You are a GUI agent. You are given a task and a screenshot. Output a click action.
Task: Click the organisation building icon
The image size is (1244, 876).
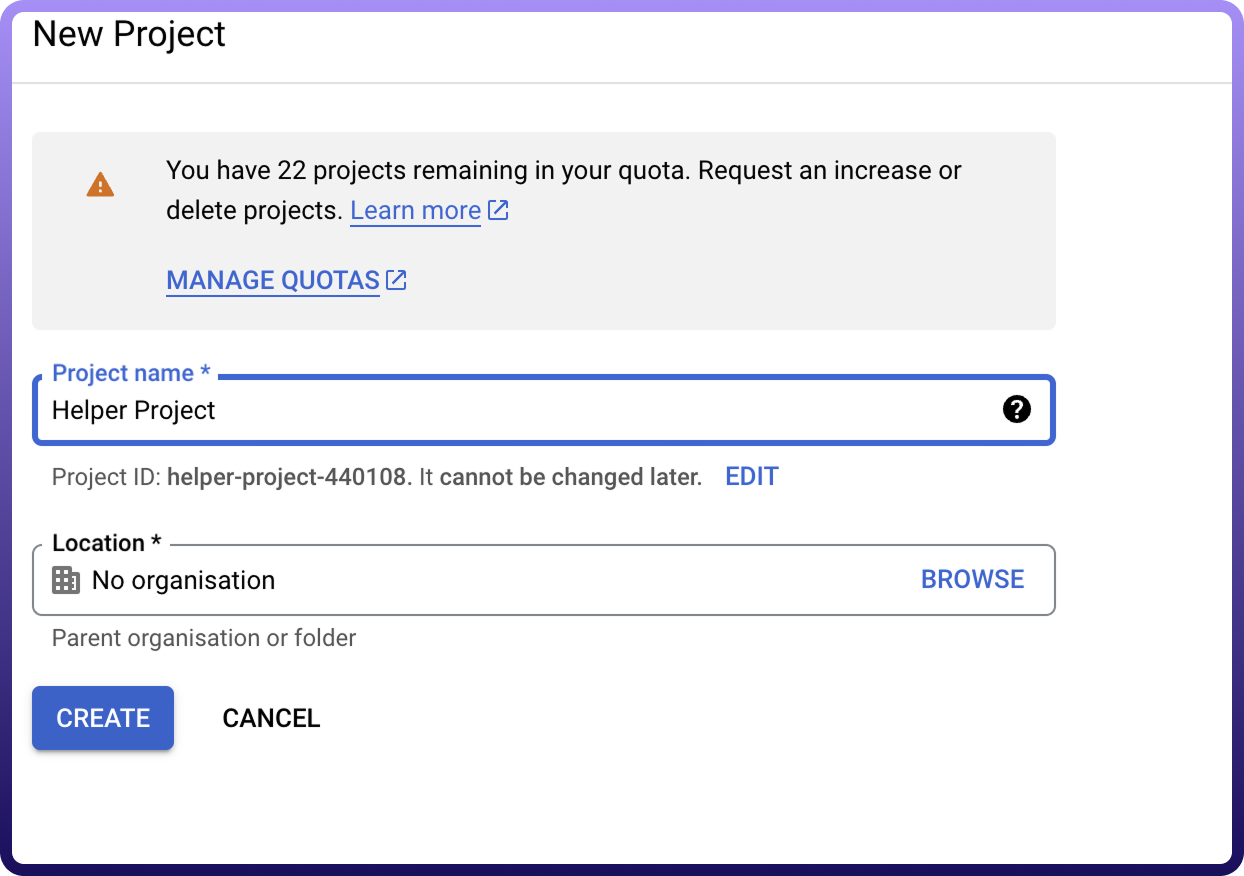(x=66, y=580)
